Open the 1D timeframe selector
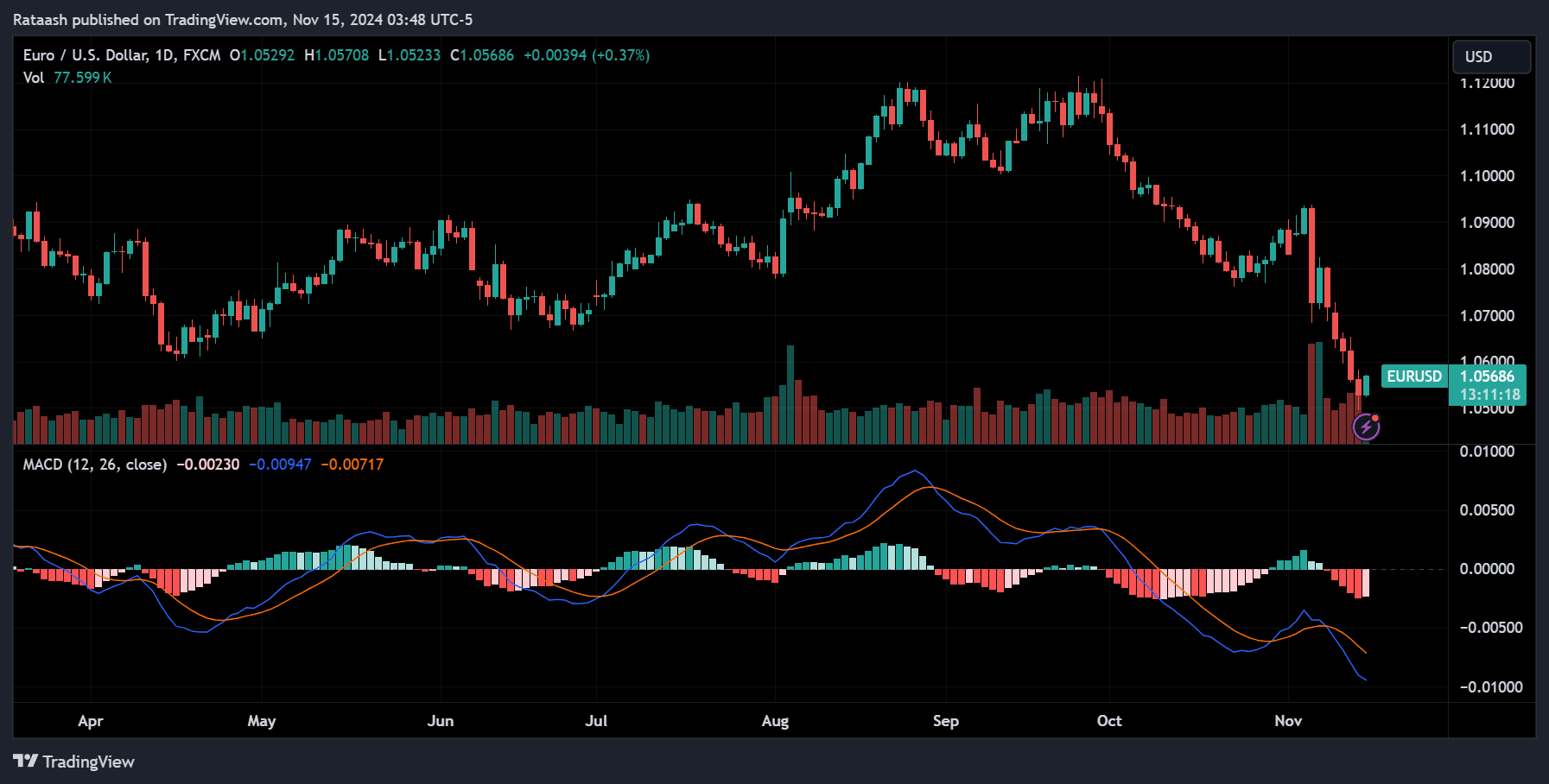This screenshot has height=784, width=1549. pos(164,54)
